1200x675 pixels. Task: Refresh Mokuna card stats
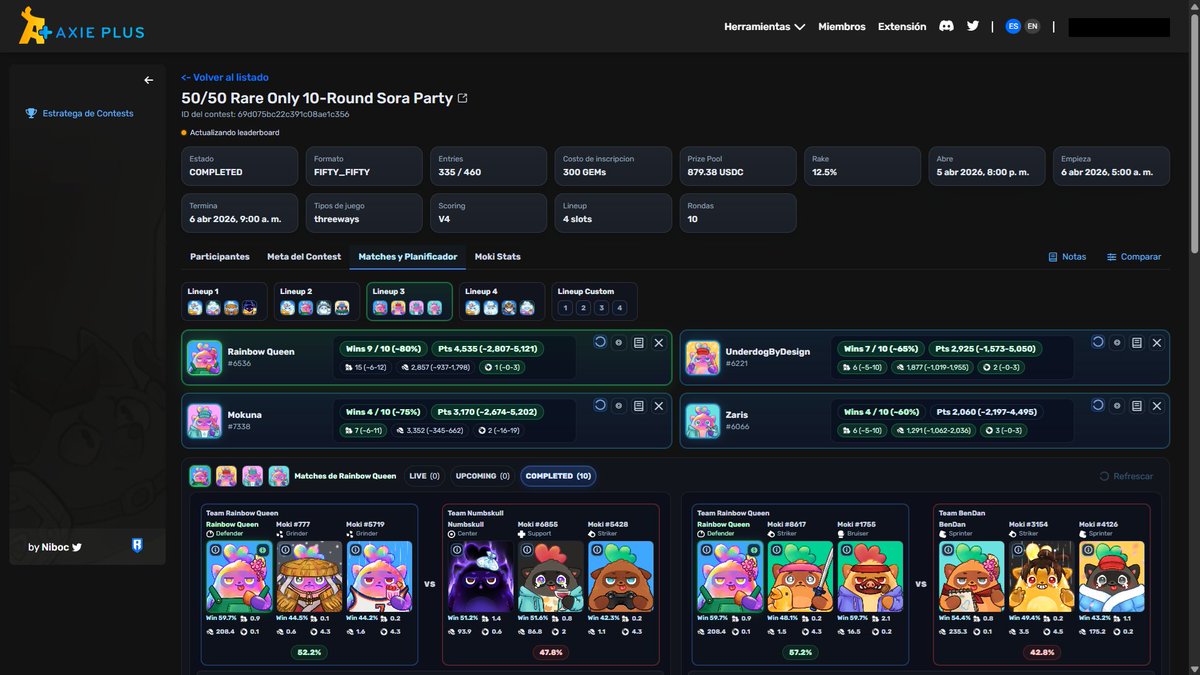tap(600, 405)
